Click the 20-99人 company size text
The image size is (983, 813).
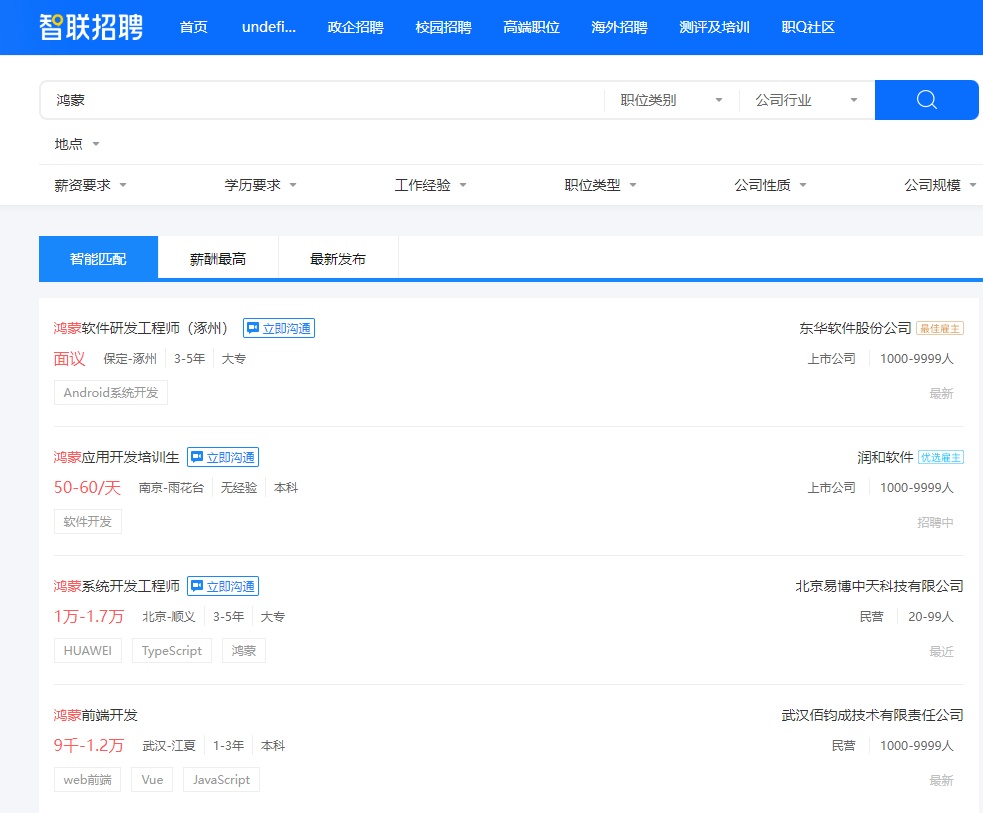pyautogui.click(x=931, y=617)
